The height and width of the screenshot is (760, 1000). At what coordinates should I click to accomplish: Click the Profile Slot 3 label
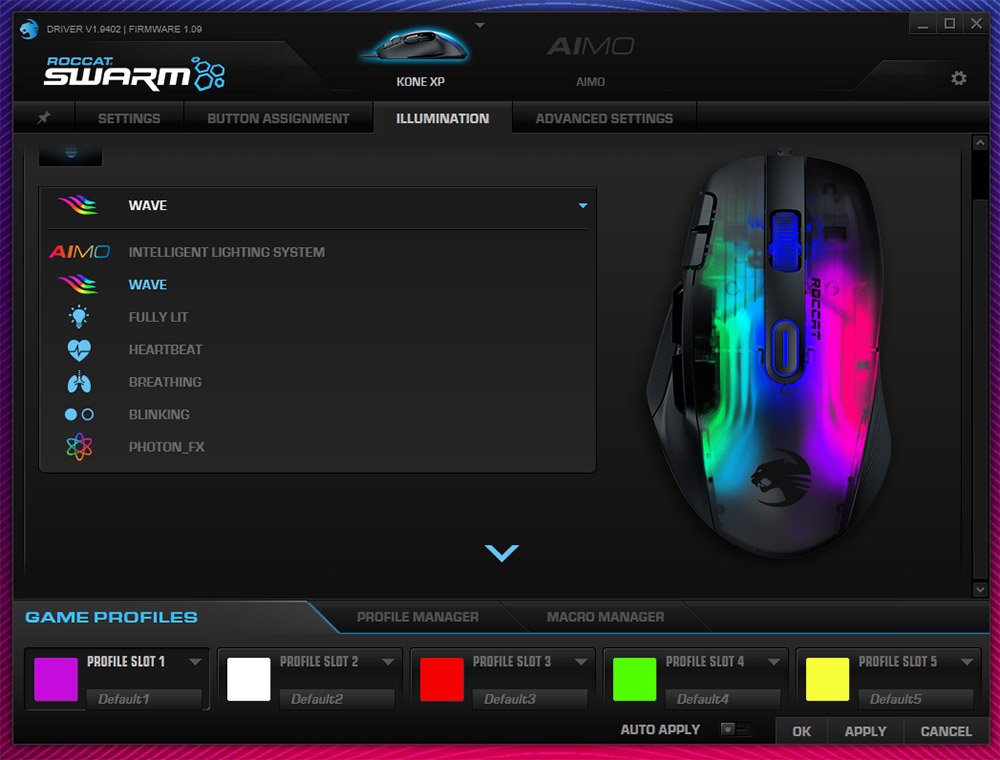click(511, 662)
